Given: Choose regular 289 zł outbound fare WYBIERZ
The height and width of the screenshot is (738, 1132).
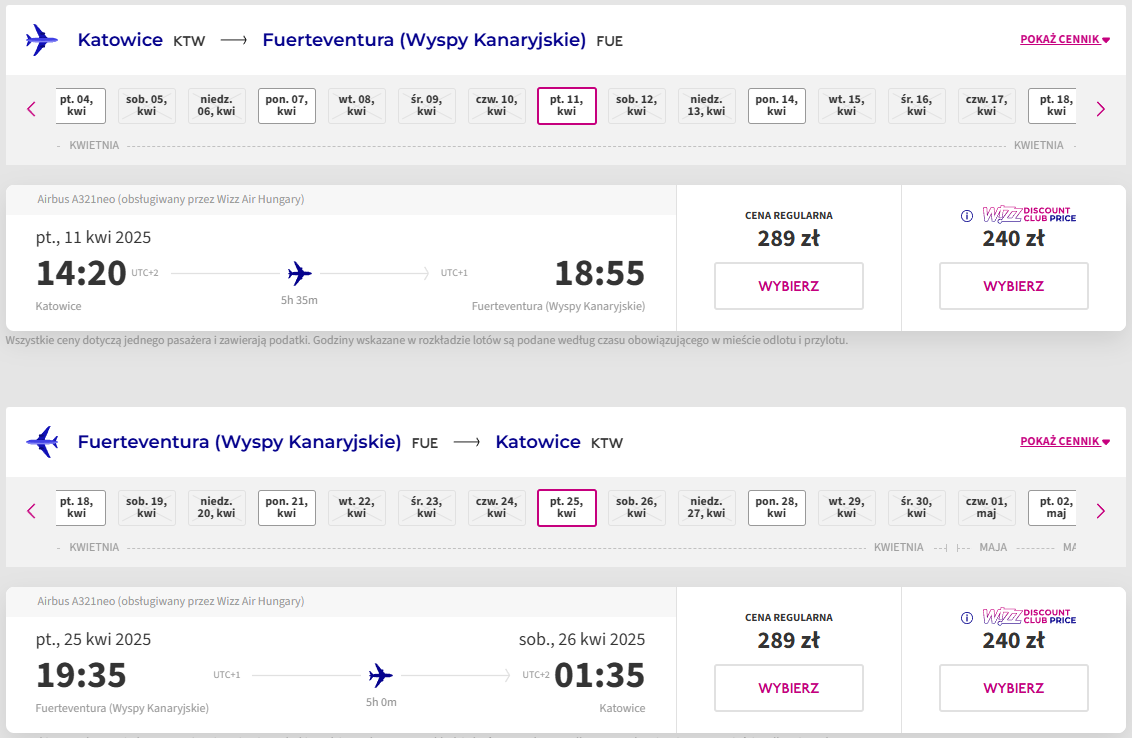Looking at the screenshot, I should click(x=789, y=286).
